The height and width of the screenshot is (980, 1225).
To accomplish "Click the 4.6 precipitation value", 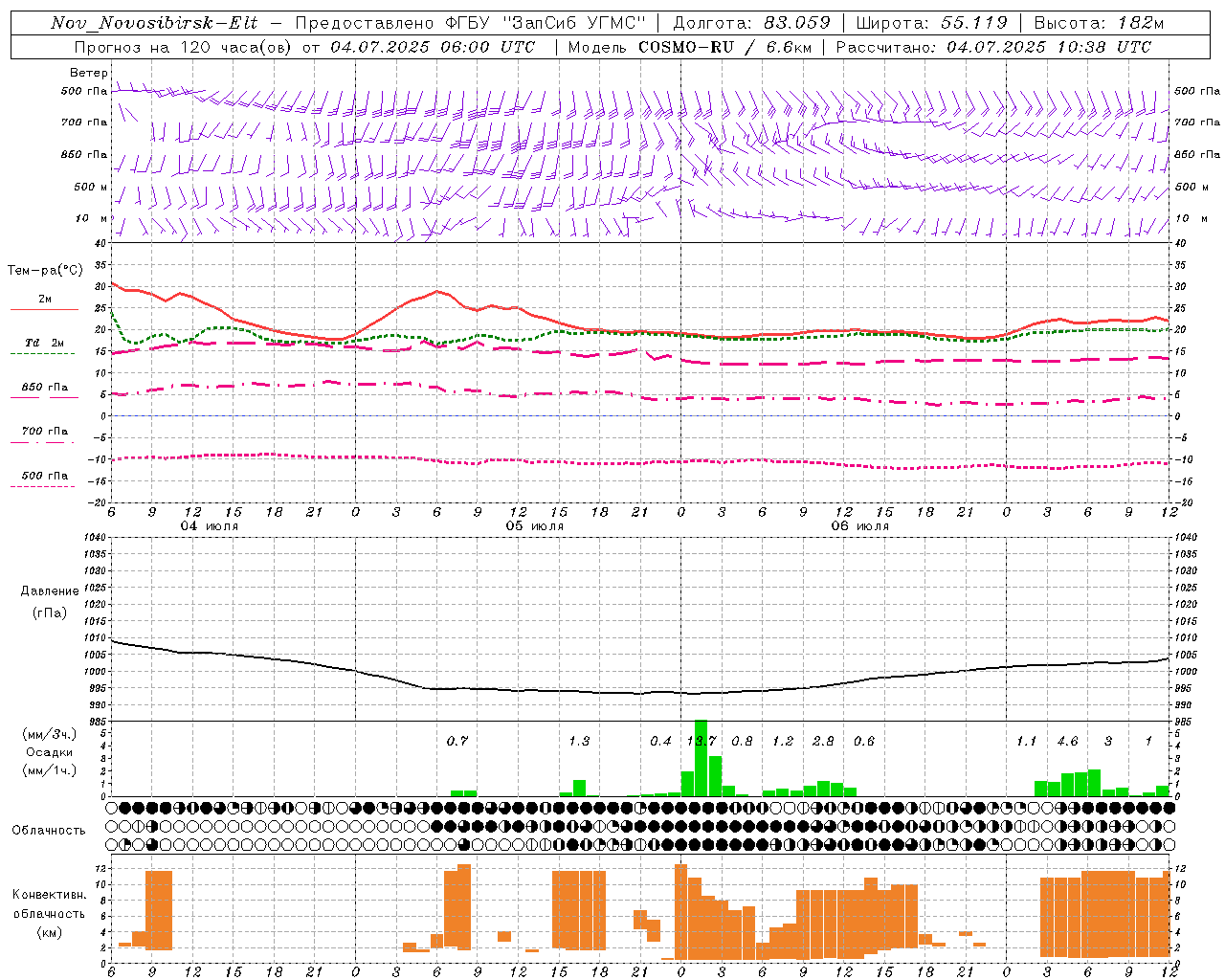I will [1067, 741].
